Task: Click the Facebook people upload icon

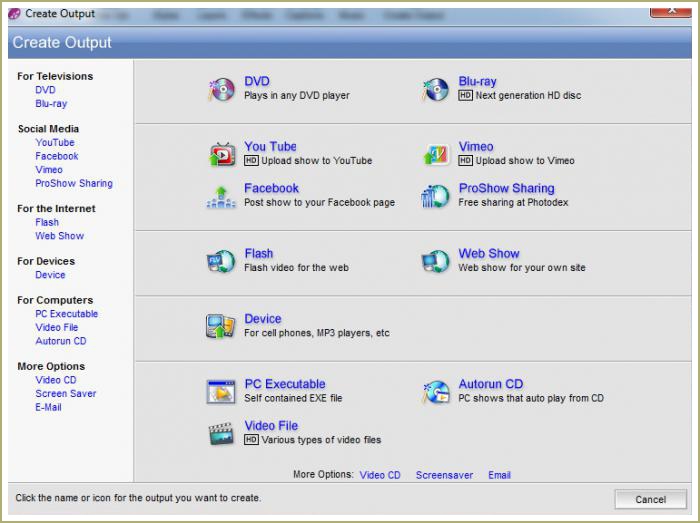Action: click(221, 196)
